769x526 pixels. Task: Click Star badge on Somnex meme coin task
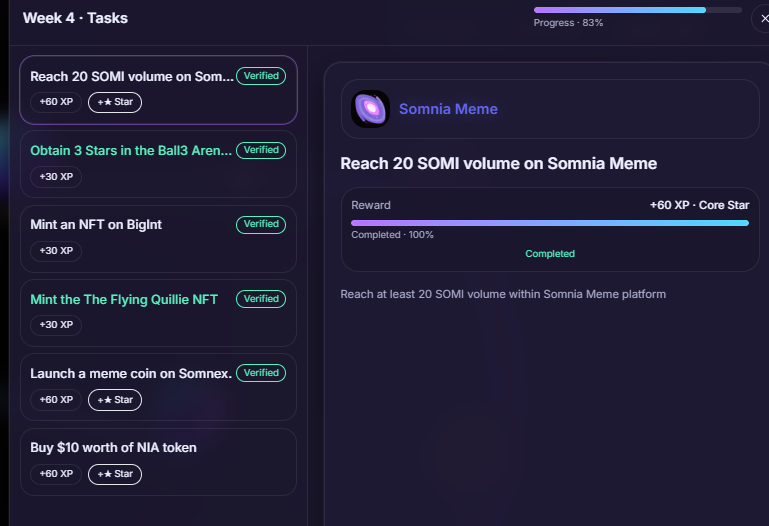tap(115, 400)
